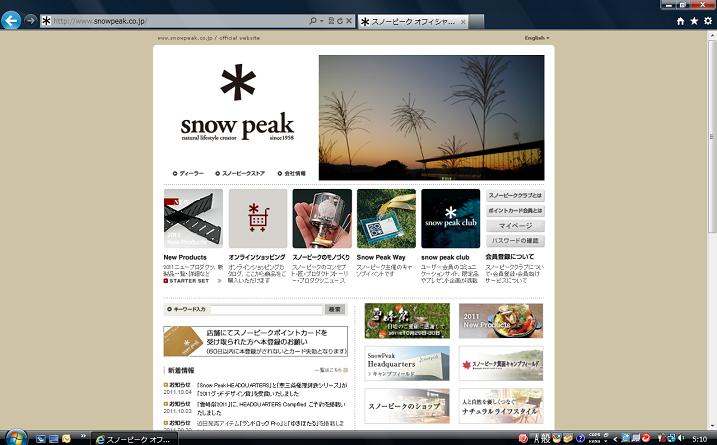Open the スノーピークのショップ banner
The image size is (717, 445).
click(x=407, y=406)
